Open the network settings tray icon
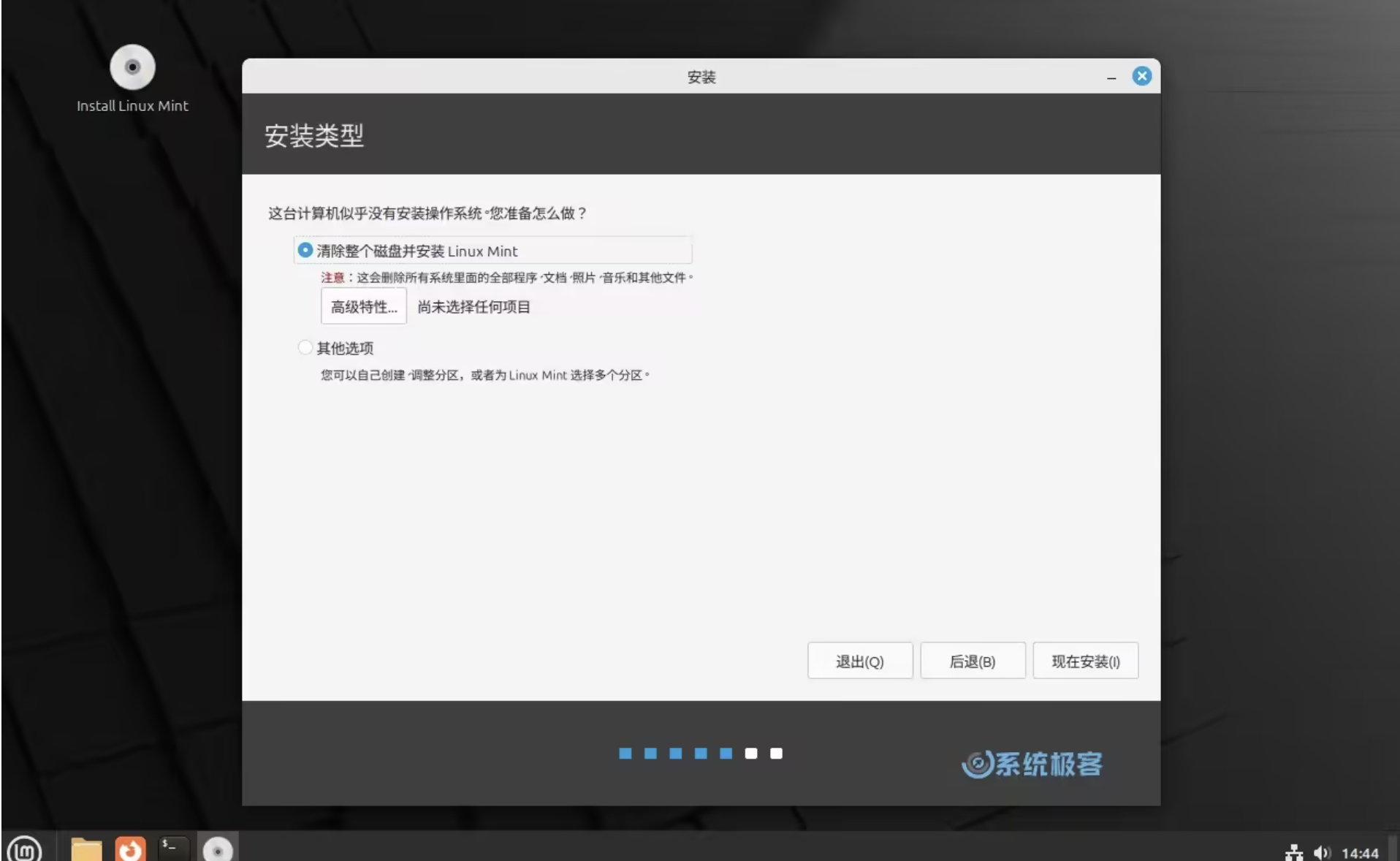The height and width of the screenshot is (861, 1400). coord(1294,852)
